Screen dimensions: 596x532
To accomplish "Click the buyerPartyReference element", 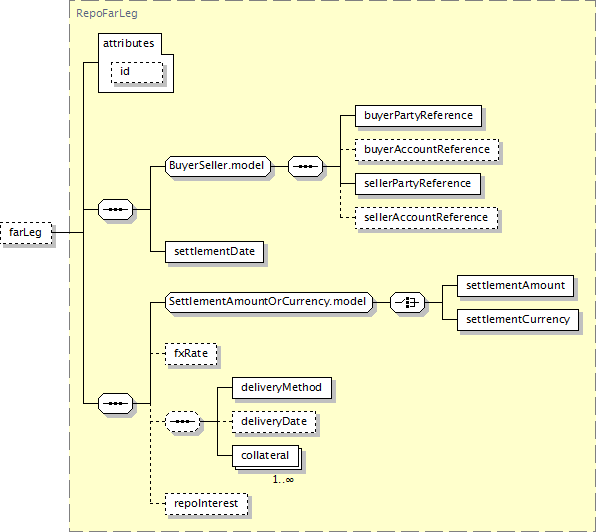I will coord(418,116).
